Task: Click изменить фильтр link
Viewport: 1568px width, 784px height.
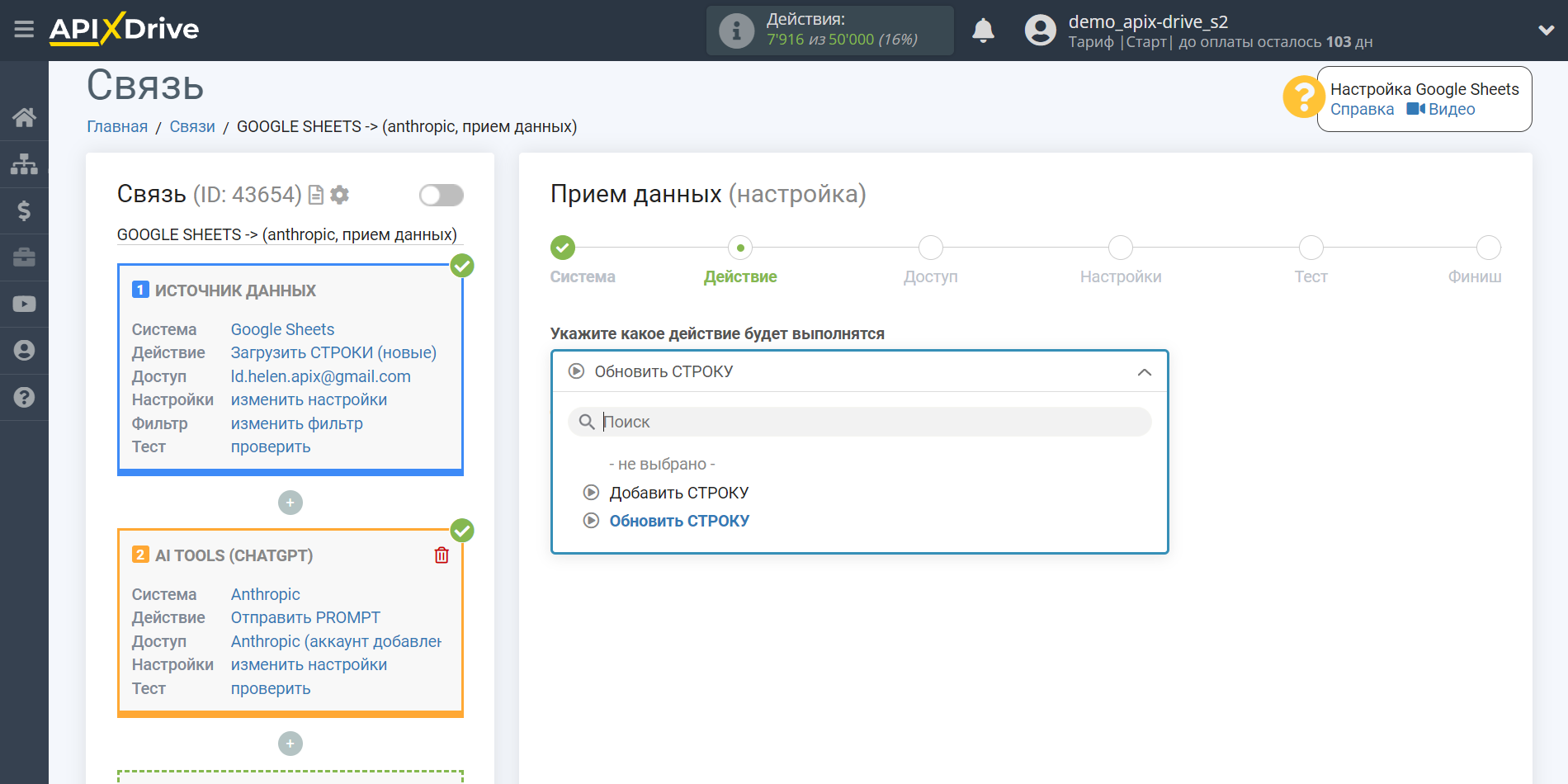Action: pyautogui.click(x=296, y=423)
